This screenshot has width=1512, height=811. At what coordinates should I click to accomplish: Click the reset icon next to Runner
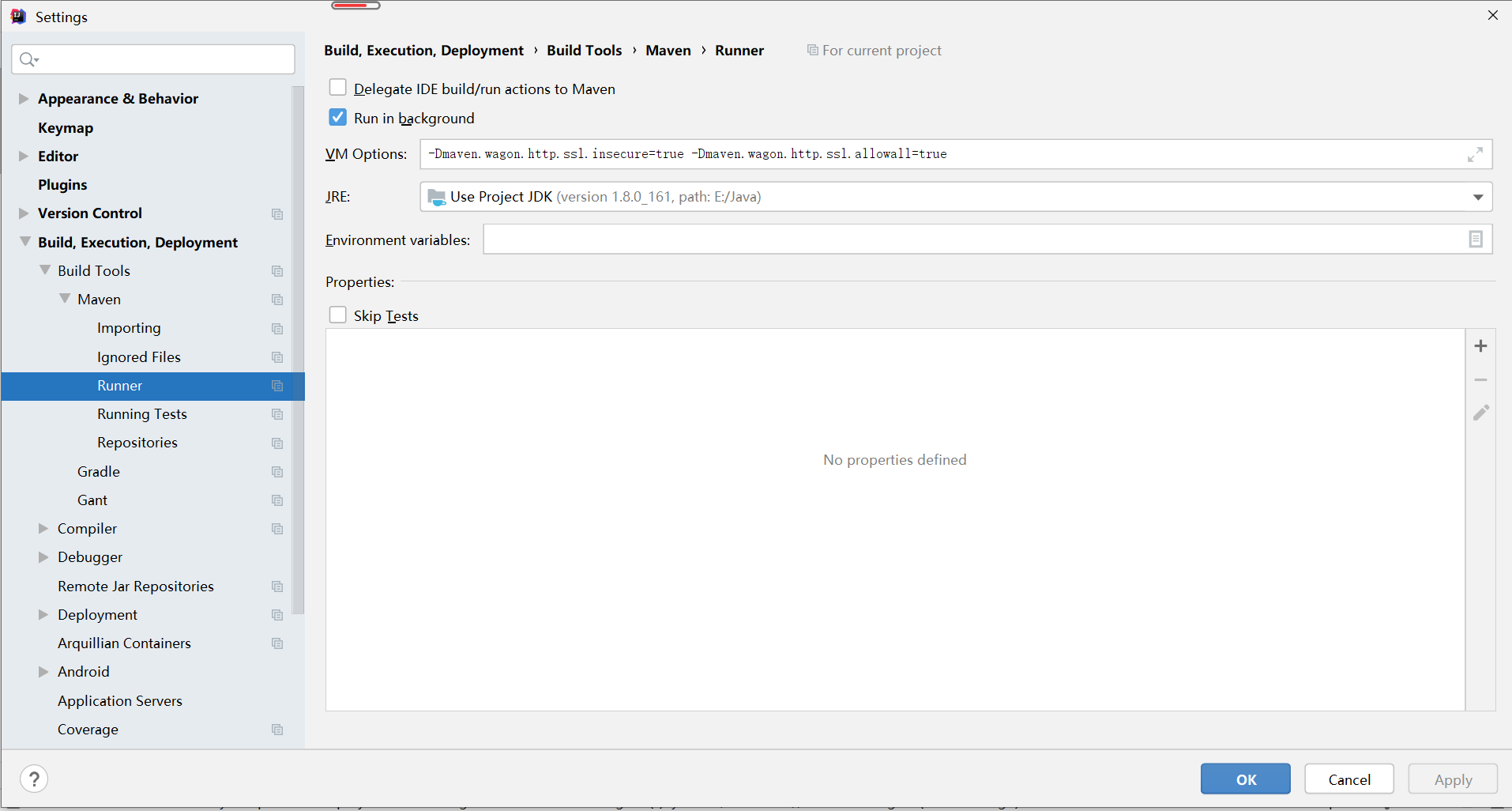(277, 386)
